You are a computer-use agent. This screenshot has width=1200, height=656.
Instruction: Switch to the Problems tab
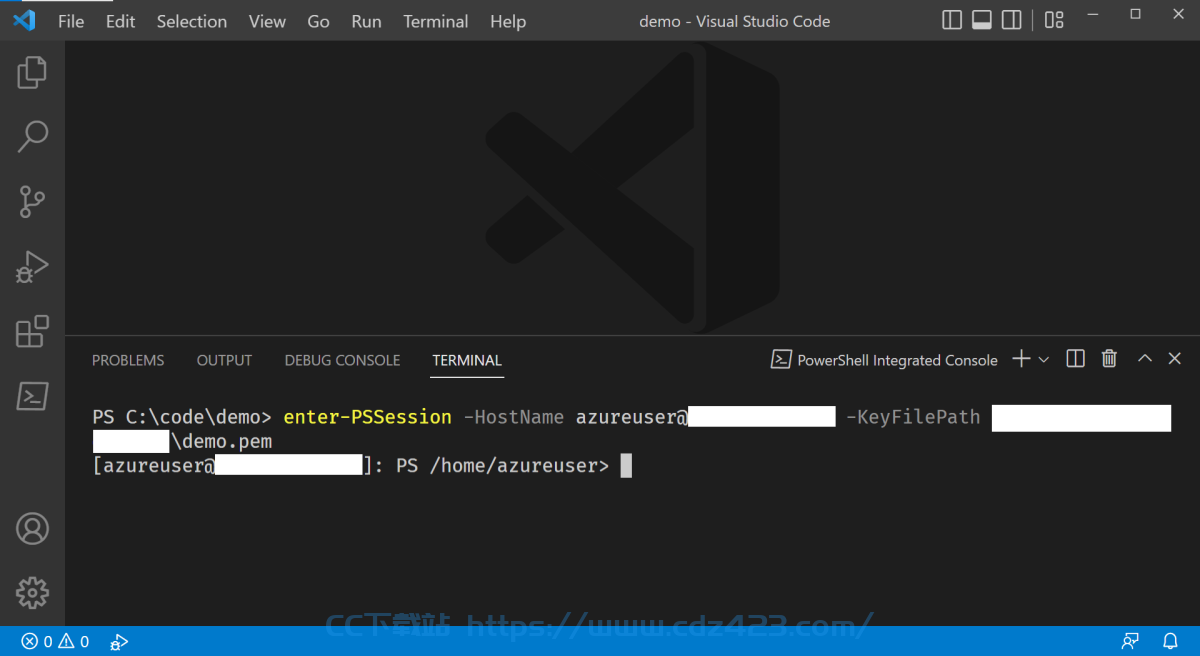pyautogui.click(x=128, y=360)
